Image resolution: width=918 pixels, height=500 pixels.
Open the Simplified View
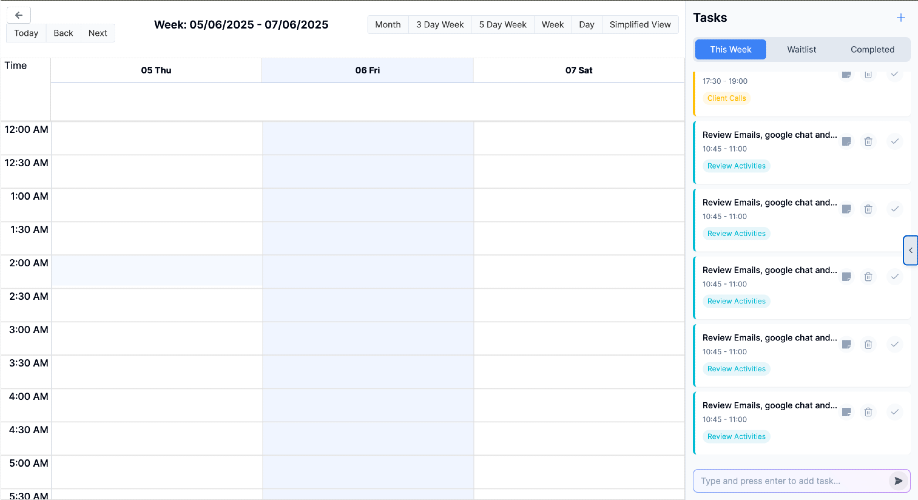[640, 25]
